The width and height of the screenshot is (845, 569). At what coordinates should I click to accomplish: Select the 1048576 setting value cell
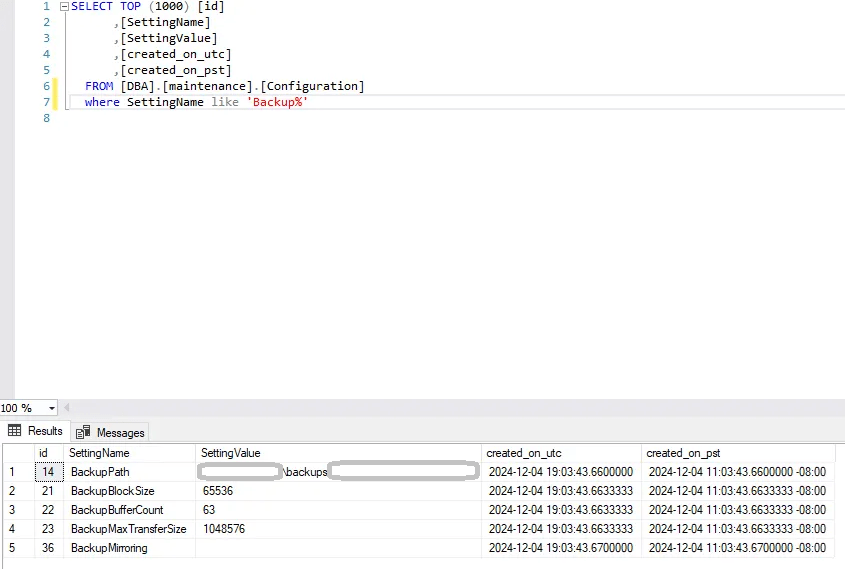(224, 529)
